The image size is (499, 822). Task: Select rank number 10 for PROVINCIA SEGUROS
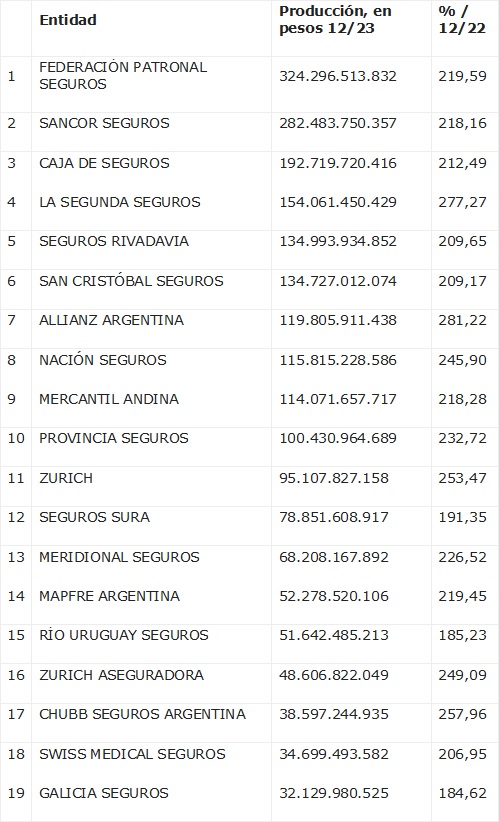[x=16, y=439]
